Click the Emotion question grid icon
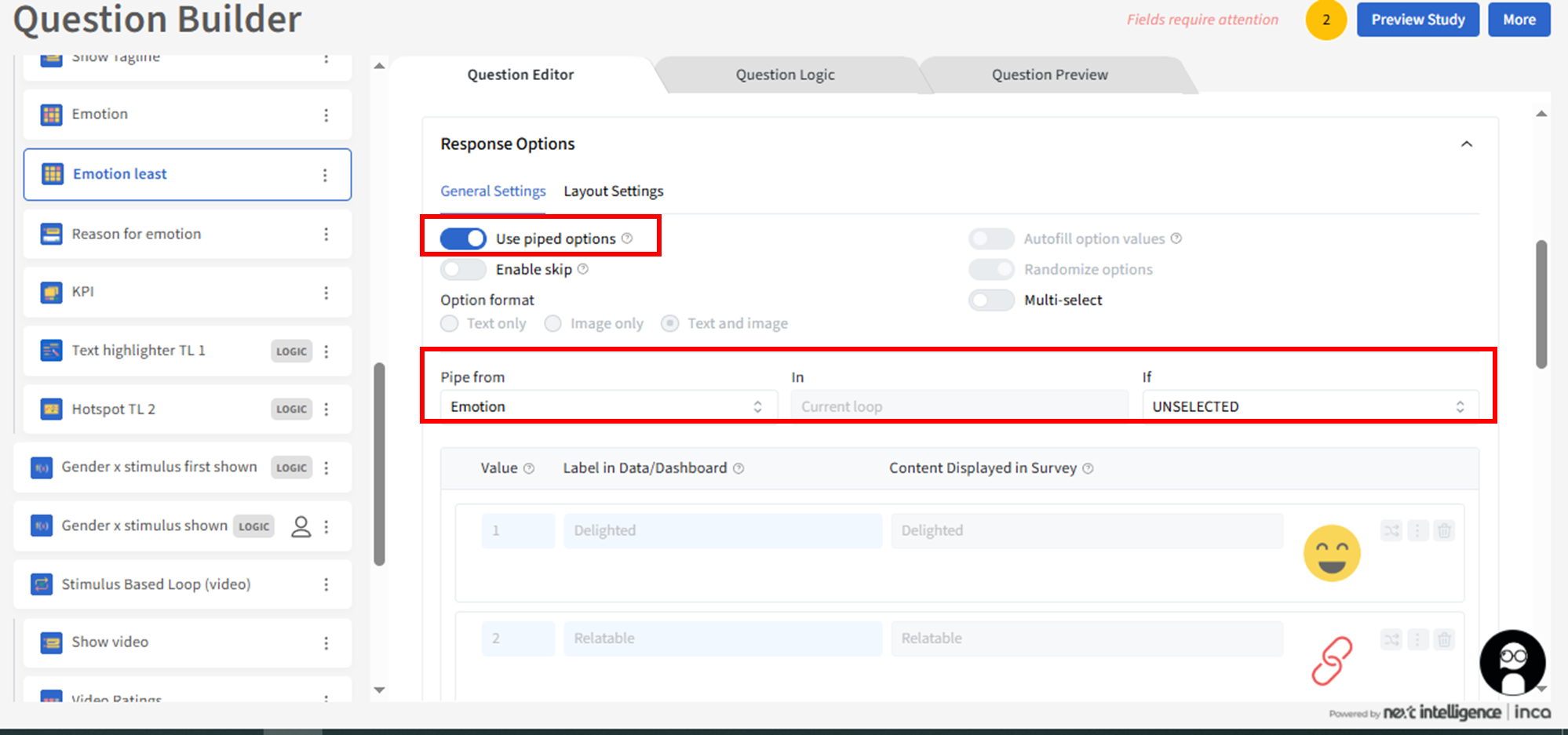Image resolution: width=1568 pixels, height=735 pixels. tap(52, 115)
